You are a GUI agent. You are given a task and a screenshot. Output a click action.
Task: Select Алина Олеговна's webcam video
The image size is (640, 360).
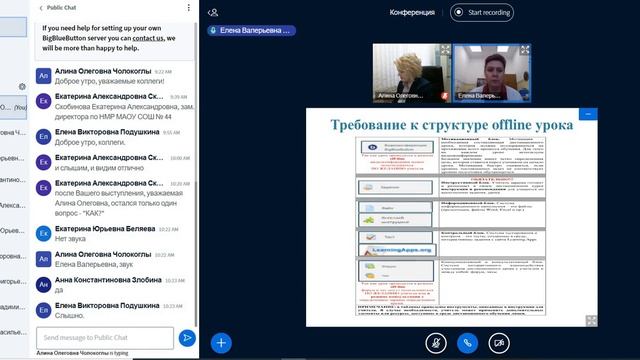click(412, 73)
